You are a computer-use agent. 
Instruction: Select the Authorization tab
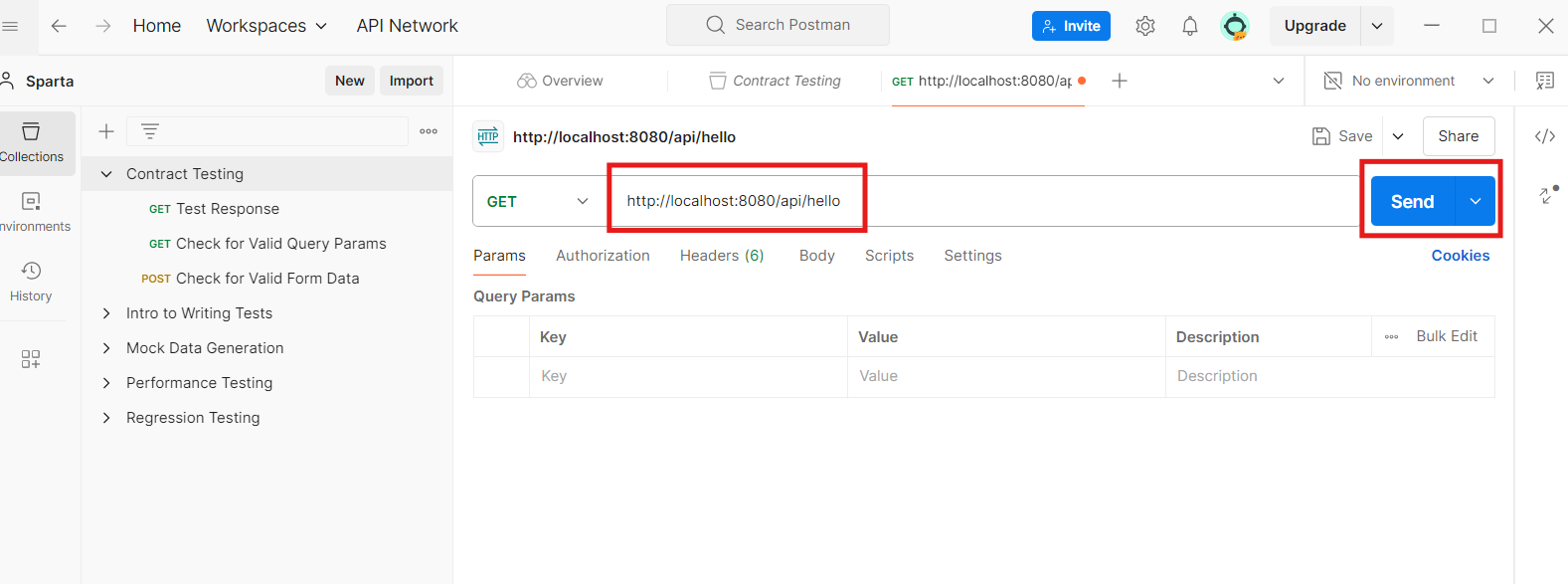tap(603, 256)
